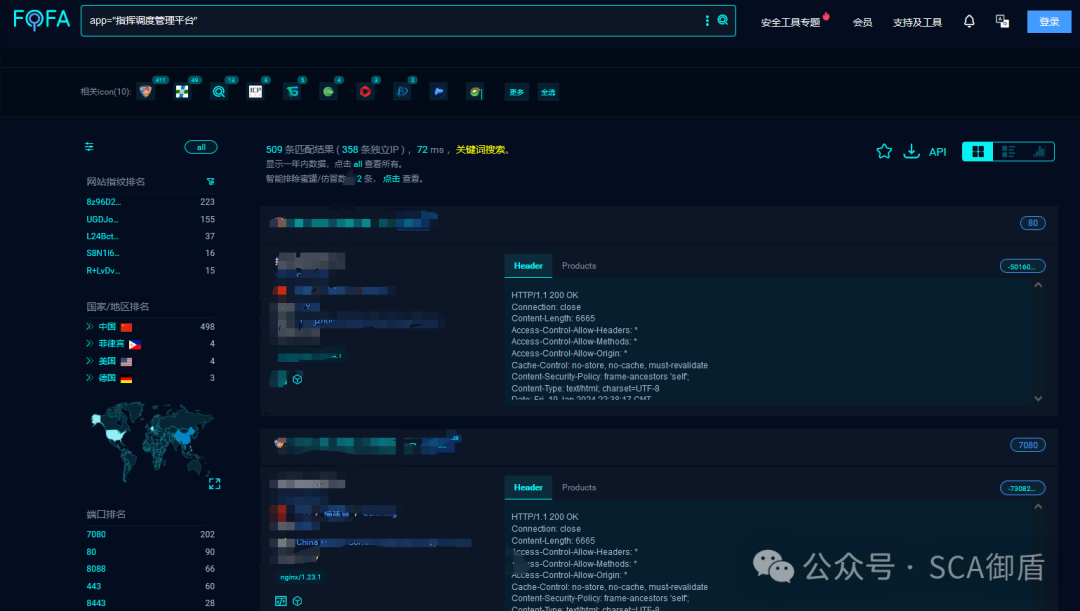Filter by fingerprint UGDJo...

(x=102, y=219)
